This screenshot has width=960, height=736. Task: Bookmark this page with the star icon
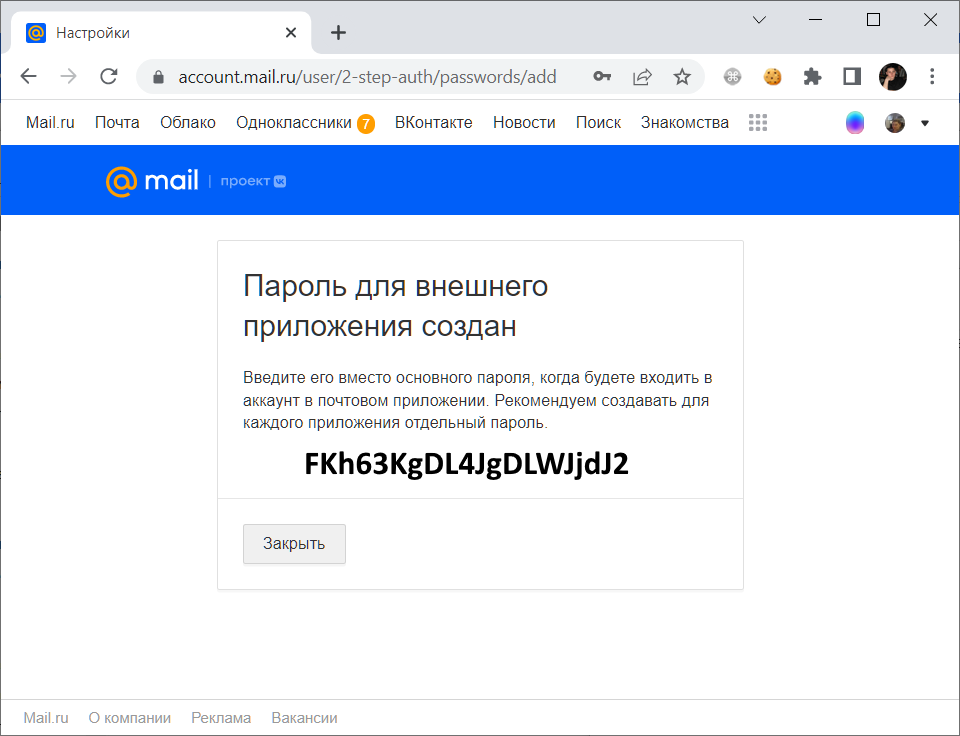click(682, 76)
